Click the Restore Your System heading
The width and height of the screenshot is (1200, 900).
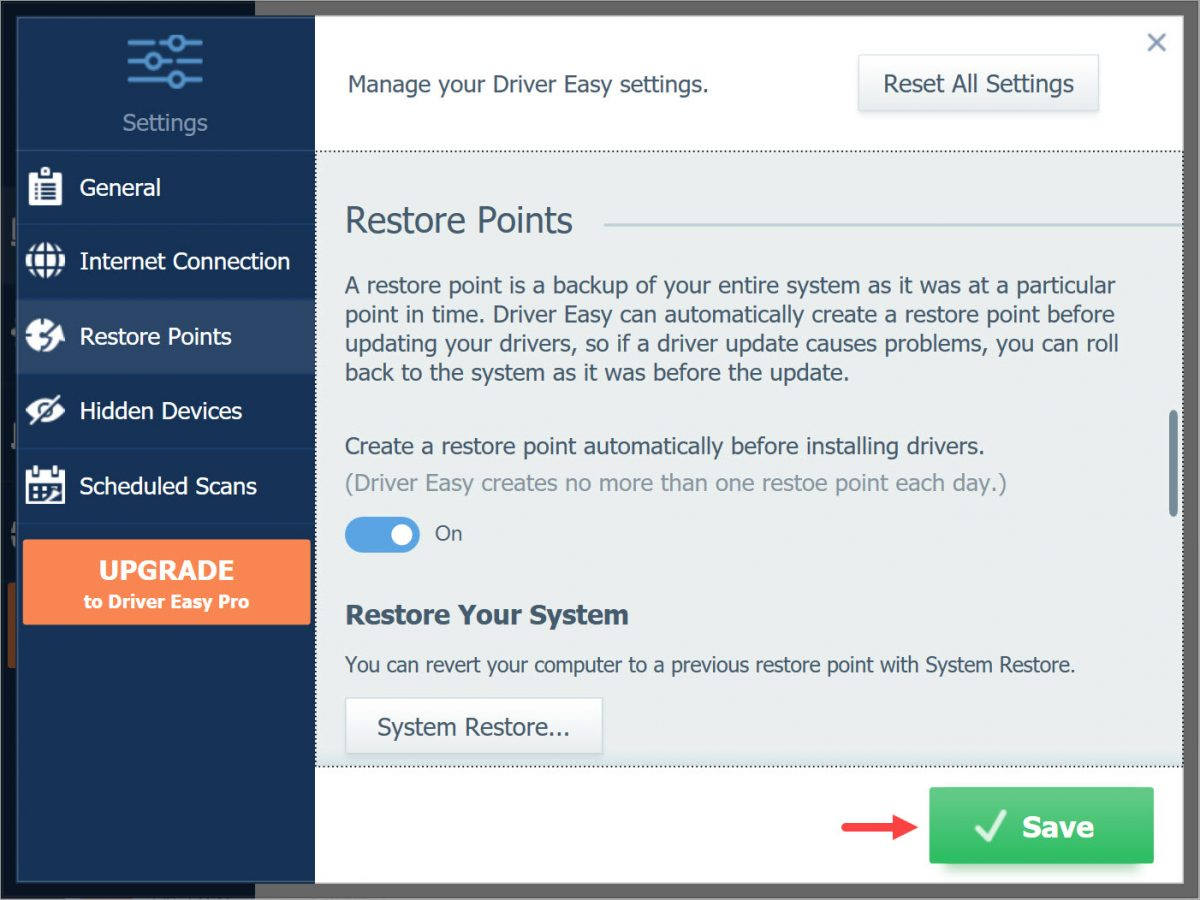click(x=487, y=614)
